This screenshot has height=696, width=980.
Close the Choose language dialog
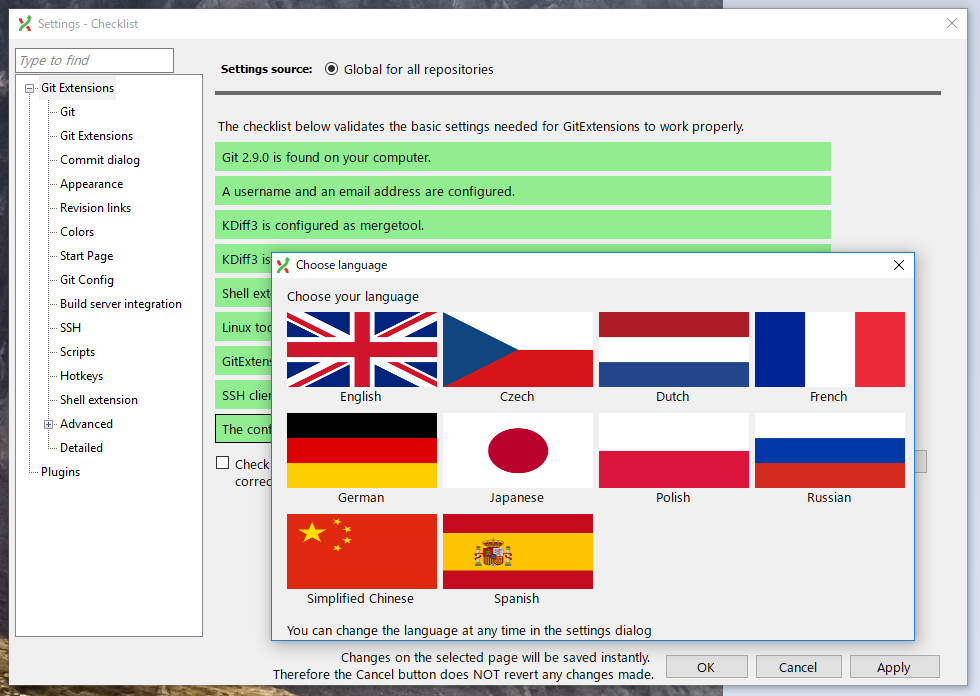[x=899, y=265]
